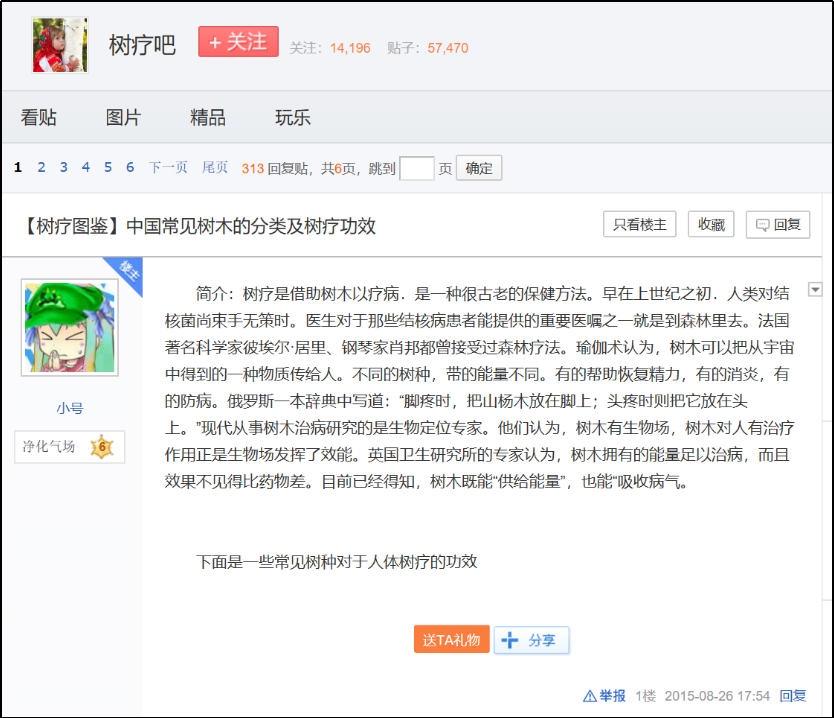
Task: Click 下一页 next page link
Action: (168, 168)
